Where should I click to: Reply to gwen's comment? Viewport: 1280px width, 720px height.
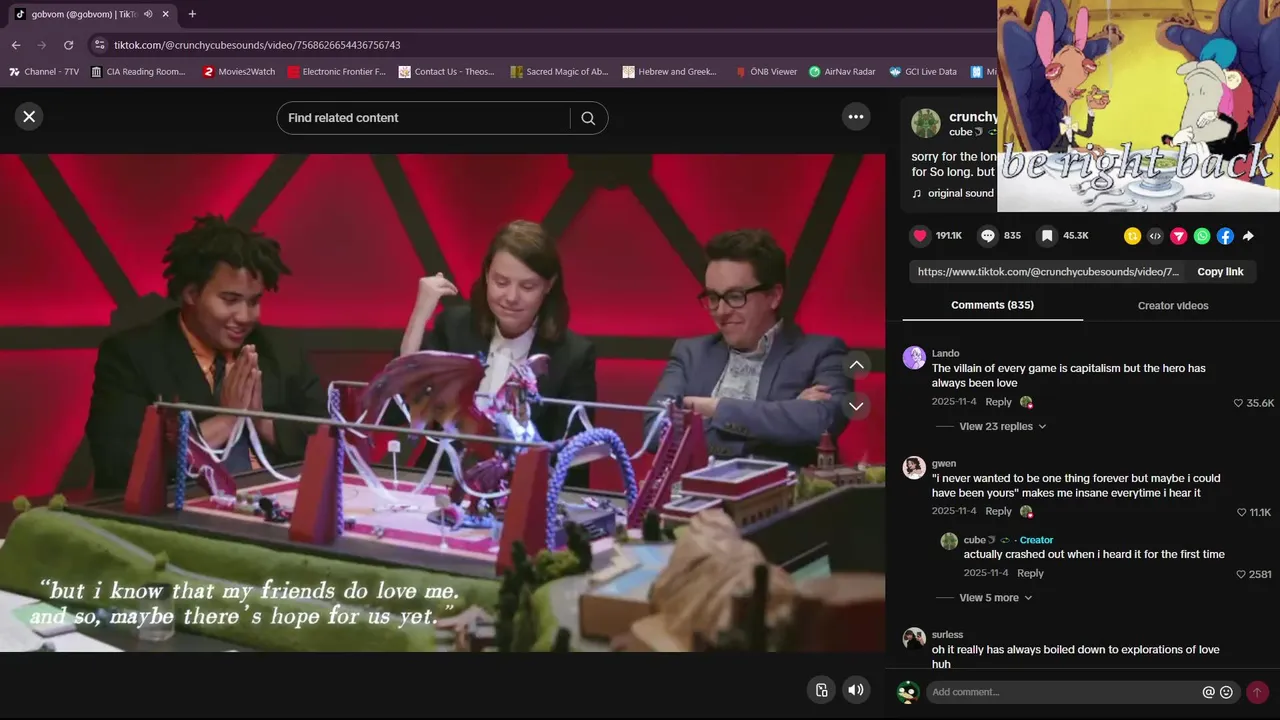[x=998, y=511]
